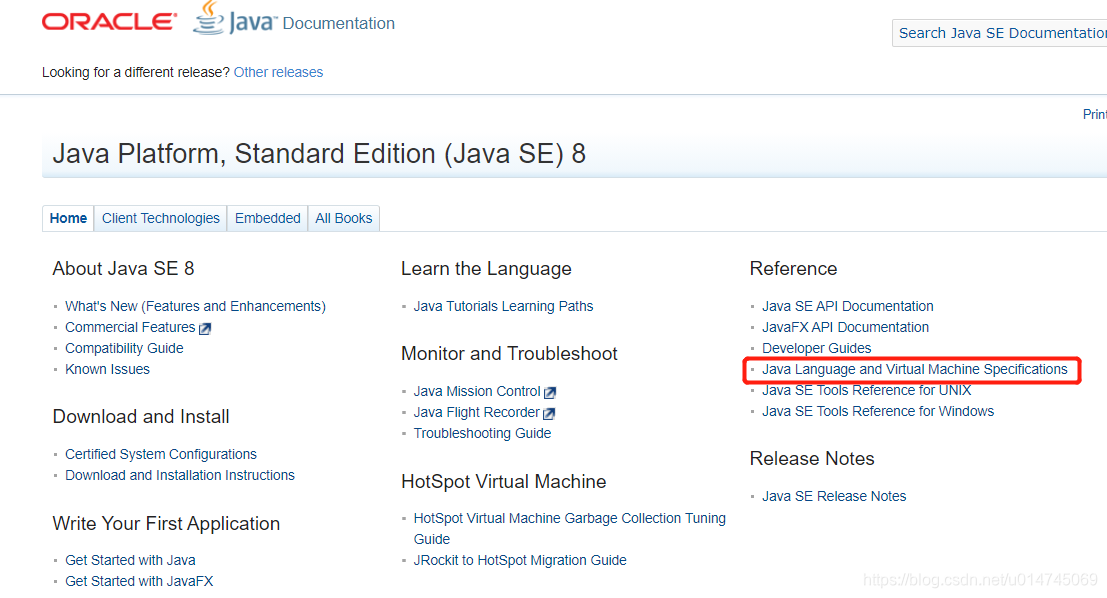Click the external link icon beside Commercial Features
The image size is (1107, 598).
[205, 328]
